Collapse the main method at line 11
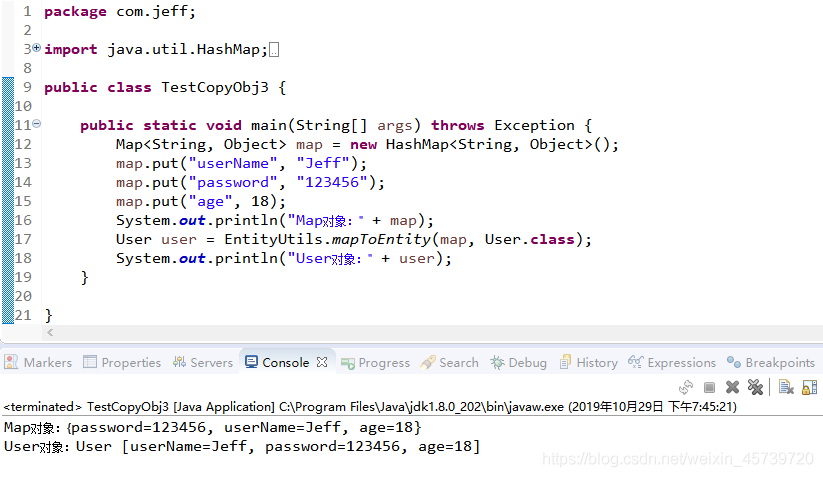 click(37, 124)
